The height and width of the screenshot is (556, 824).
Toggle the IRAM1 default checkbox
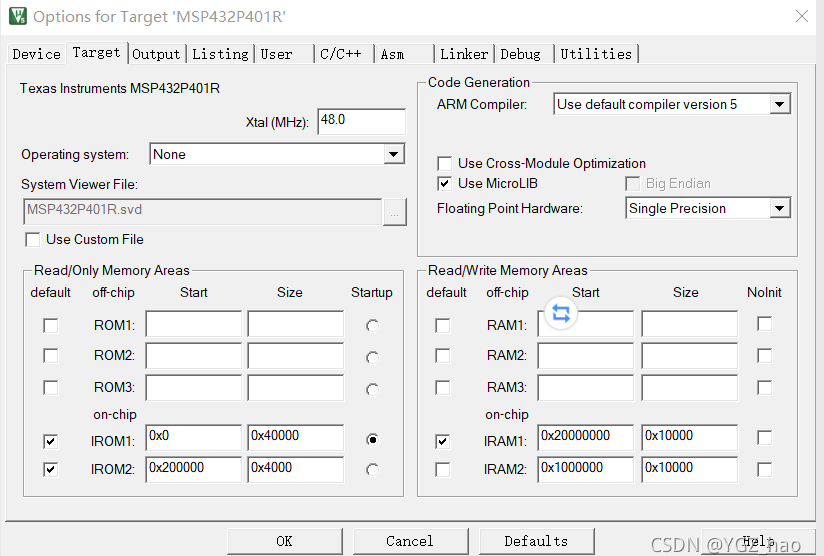[443, 441]
